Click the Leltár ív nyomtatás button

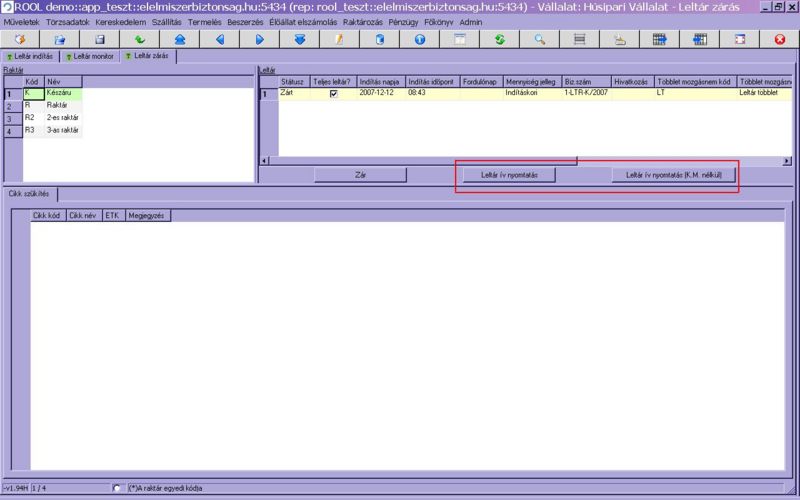coord(509,174)
